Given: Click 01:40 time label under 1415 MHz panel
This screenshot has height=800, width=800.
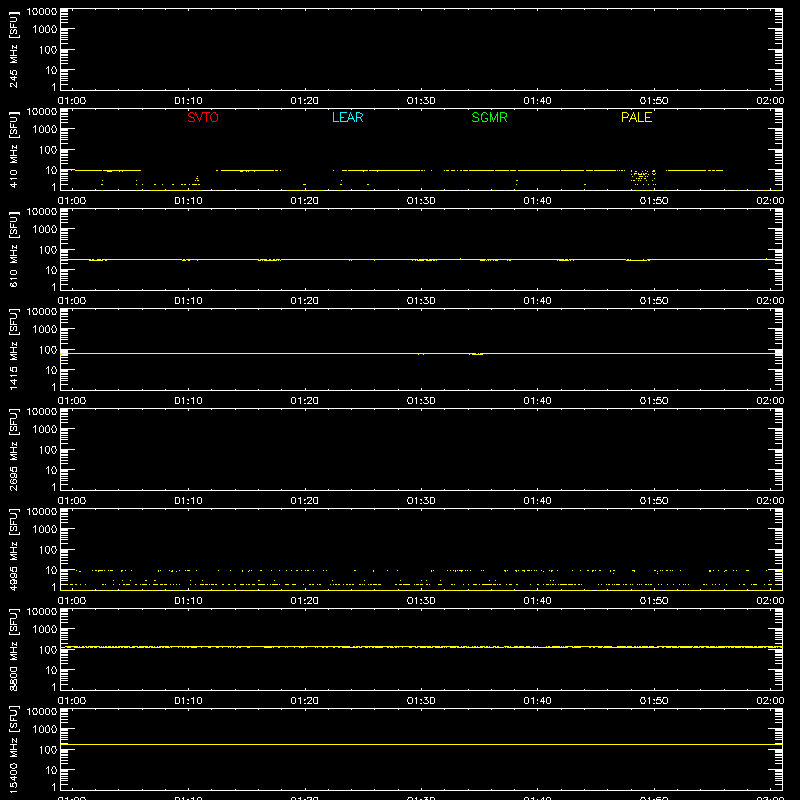Looking at the screenshot, I should point(537,401).
